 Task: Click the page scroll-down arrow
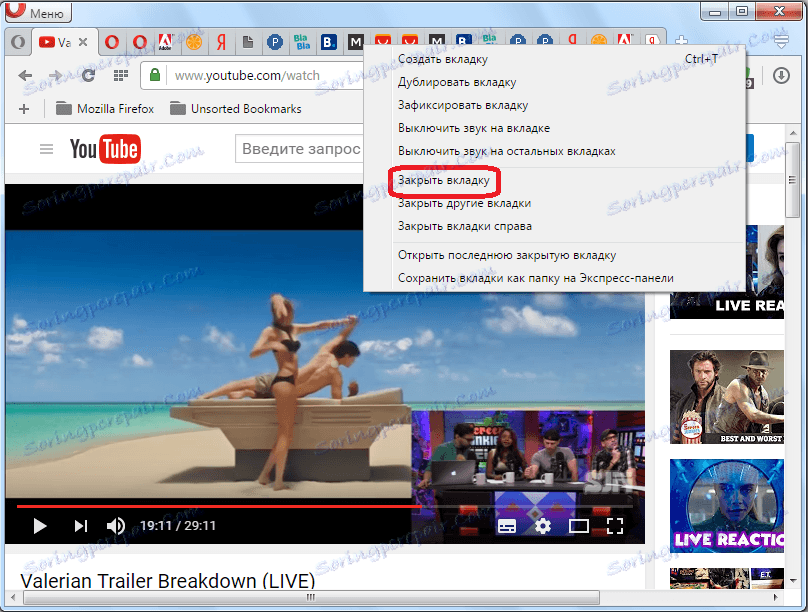point(793,580)
